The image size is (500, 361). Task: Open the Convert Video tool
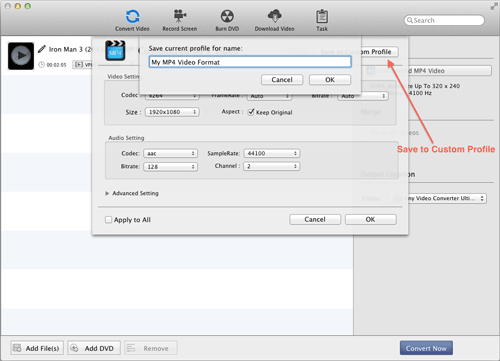point(132,20)
